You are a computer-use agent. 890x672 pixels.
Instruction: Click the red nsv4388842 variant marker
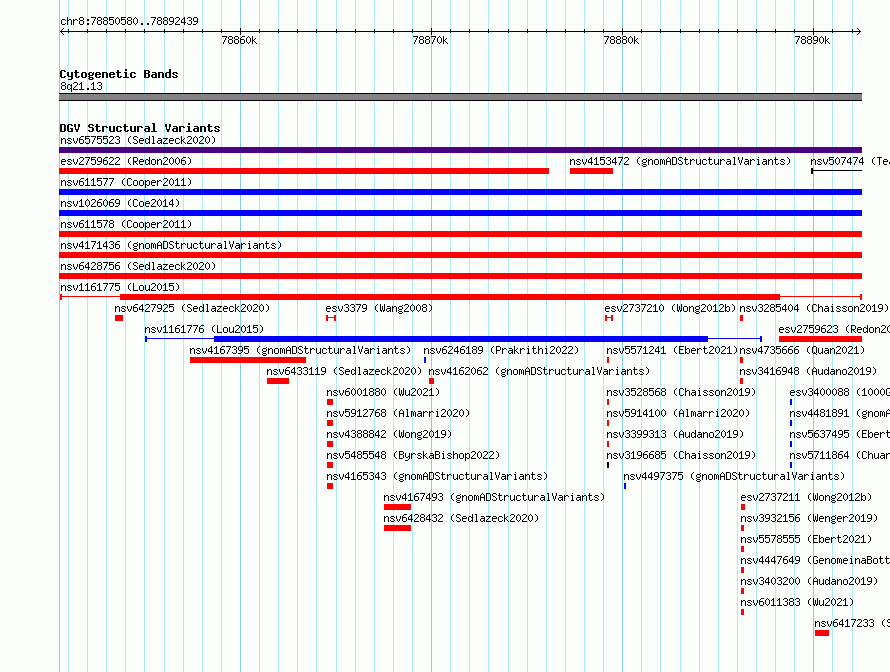click(x=330, y=444)
